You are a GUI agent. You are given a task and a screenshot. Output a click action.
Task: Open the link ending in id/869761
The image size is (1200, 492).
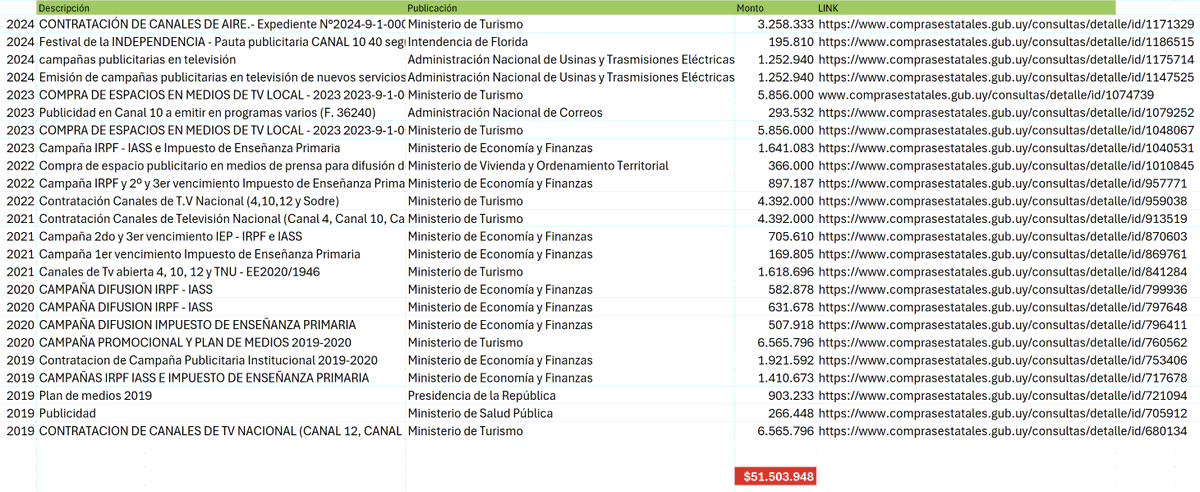(x=1002, y=254)
